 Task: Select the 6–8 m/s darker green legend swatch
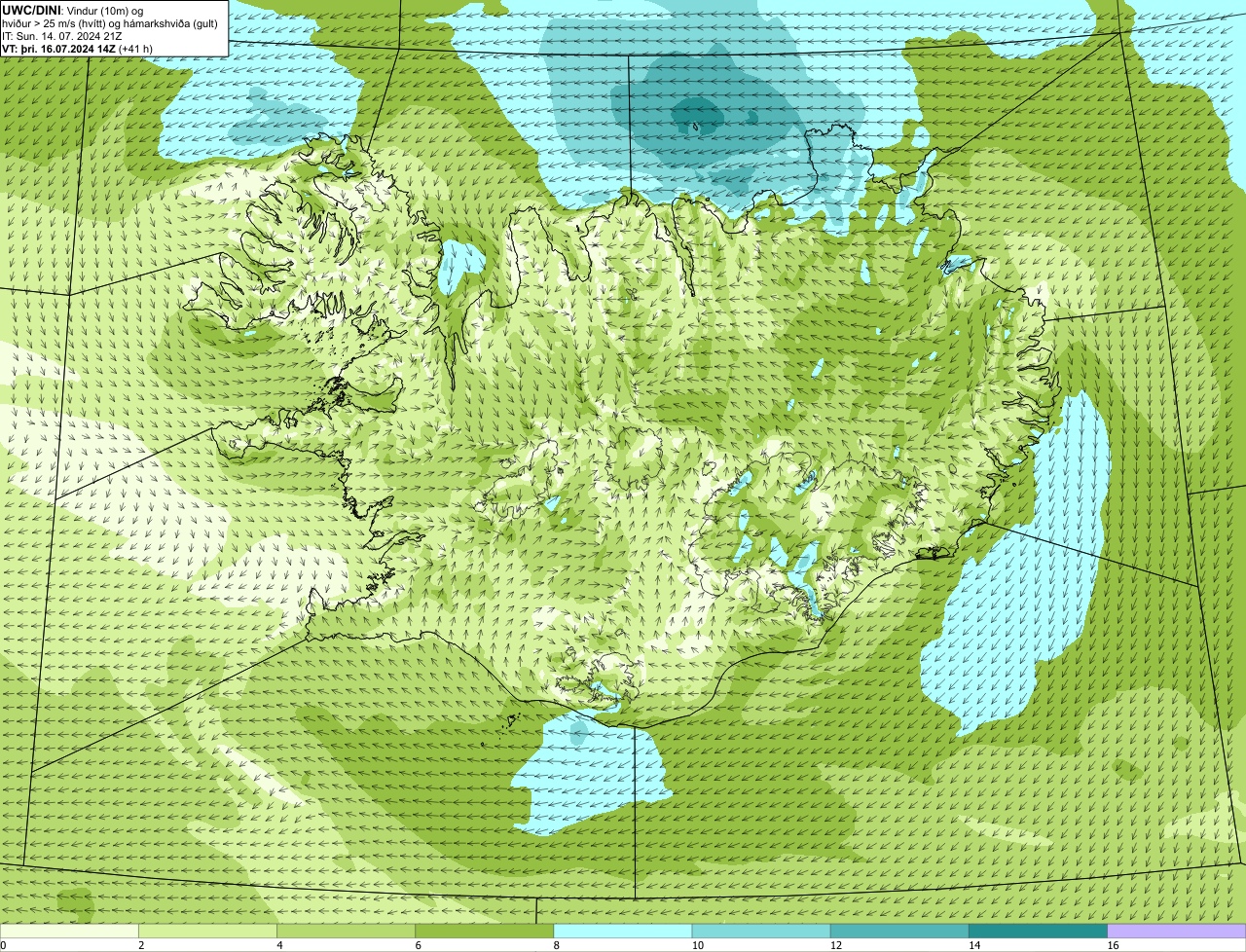pos(485,932)
